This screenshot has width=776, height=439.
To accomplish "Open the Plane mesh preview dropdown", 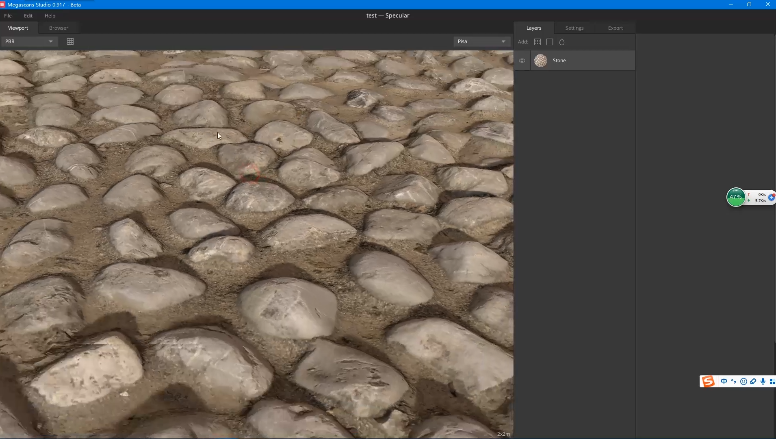I will pyautogui.click(x=482, y=42).
